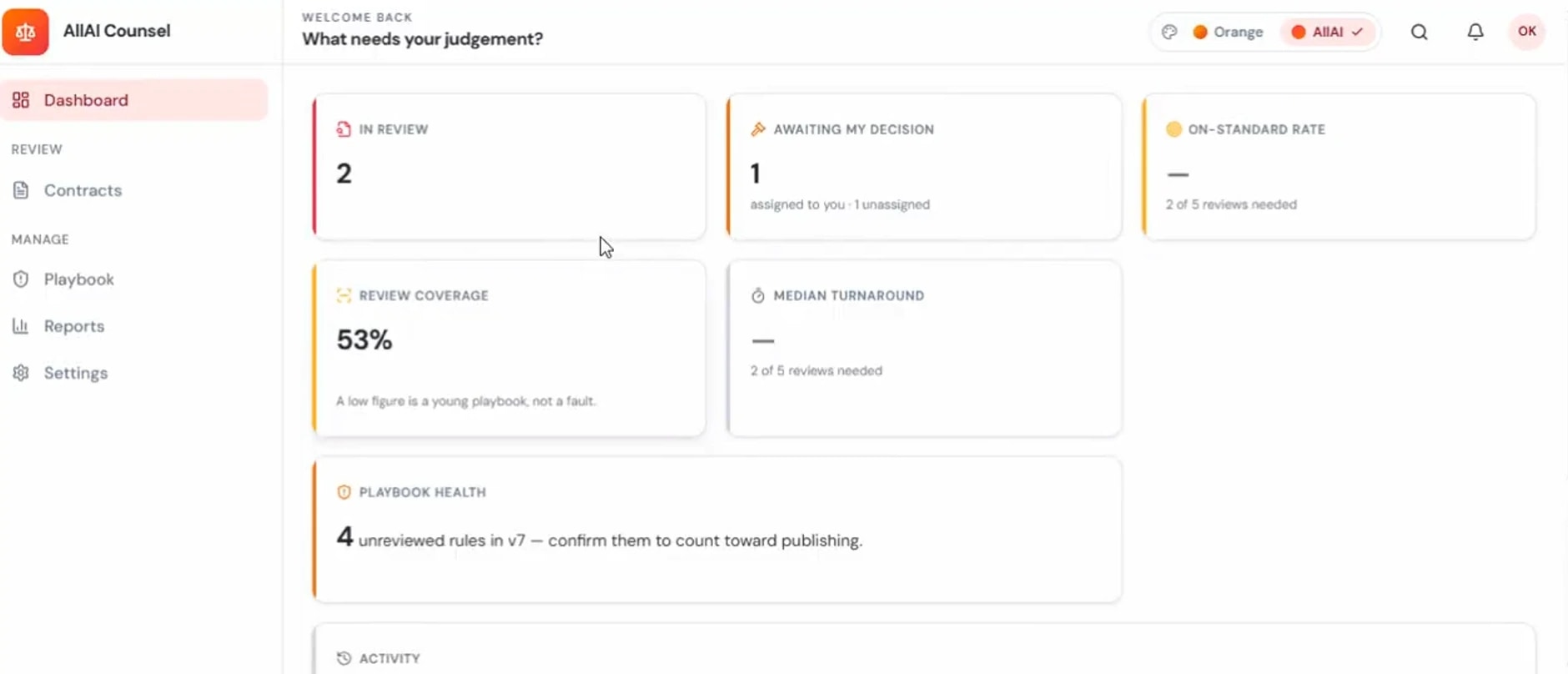Viewport: 1568px width, 674px height.
Task: Click the In Review count "2"
Action: (344, 174)
